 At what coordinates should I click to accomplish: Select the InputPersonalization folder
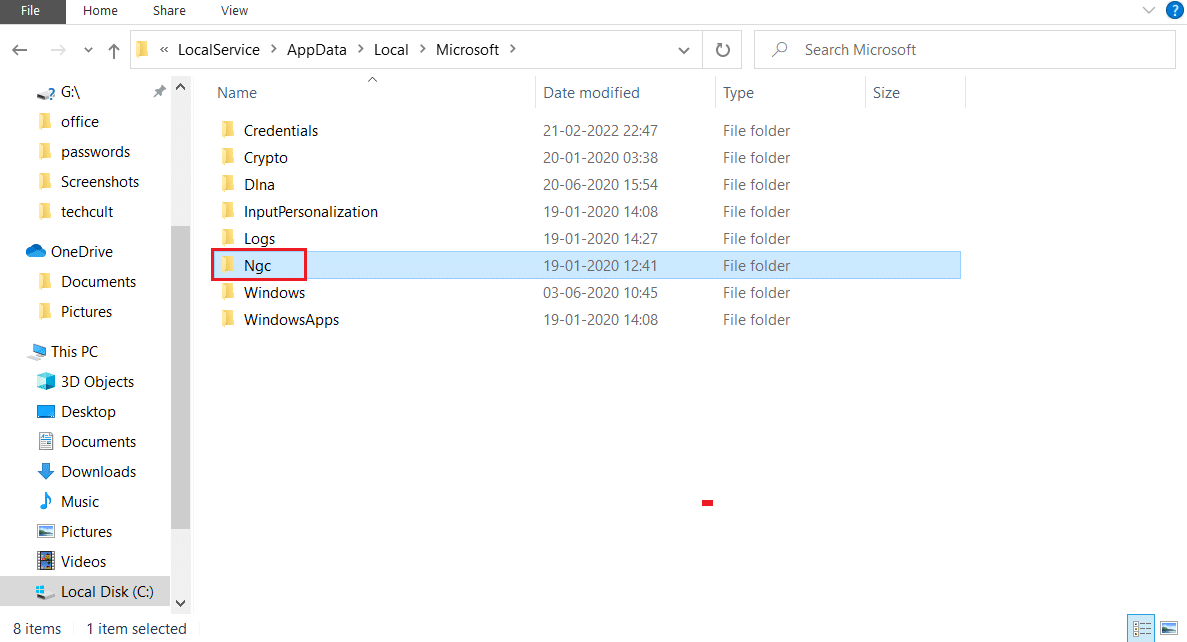pos(310,212)
